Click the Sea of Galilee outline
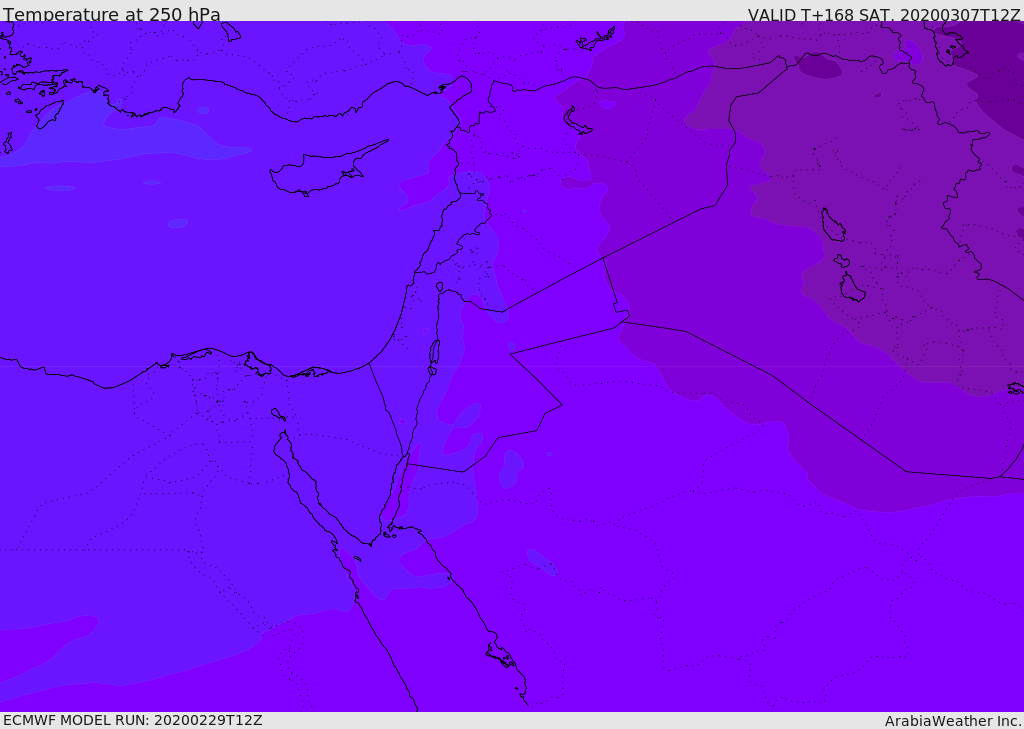The width and height of the screenshot is (1024, 729). click(x=440, y=287)
